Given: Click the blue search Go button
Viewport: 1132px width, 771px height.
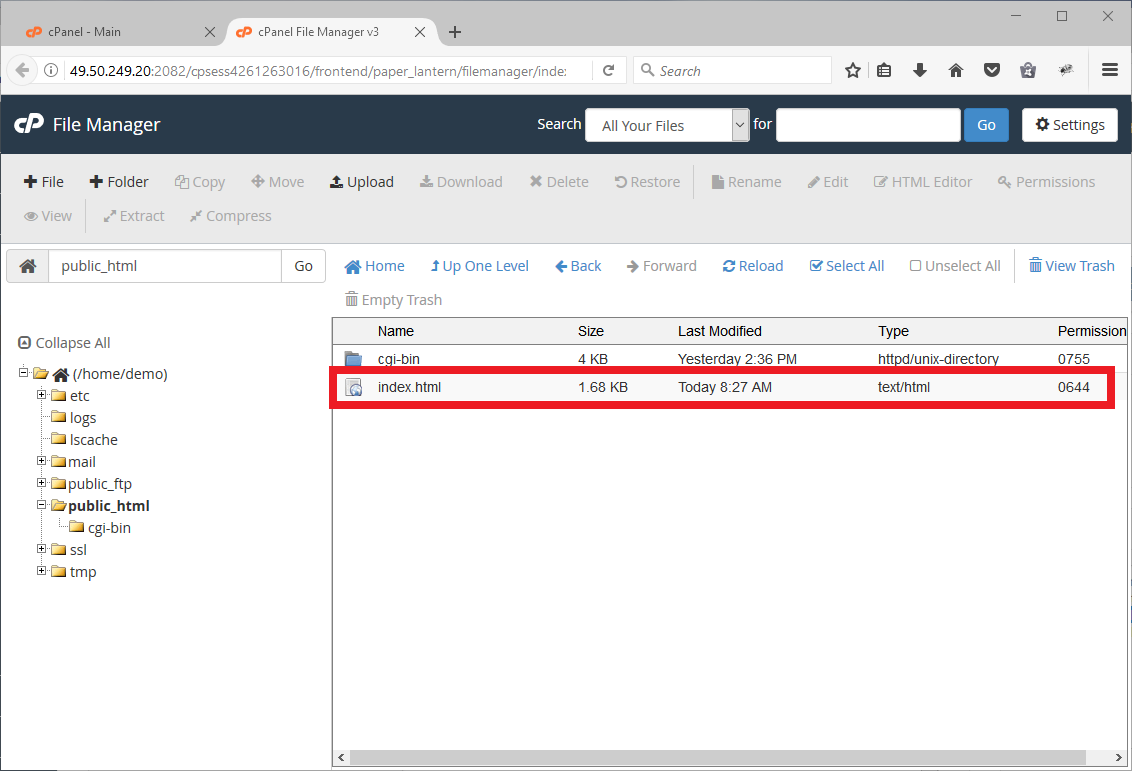Looking at the screenshot, I should tap(985, 125).
